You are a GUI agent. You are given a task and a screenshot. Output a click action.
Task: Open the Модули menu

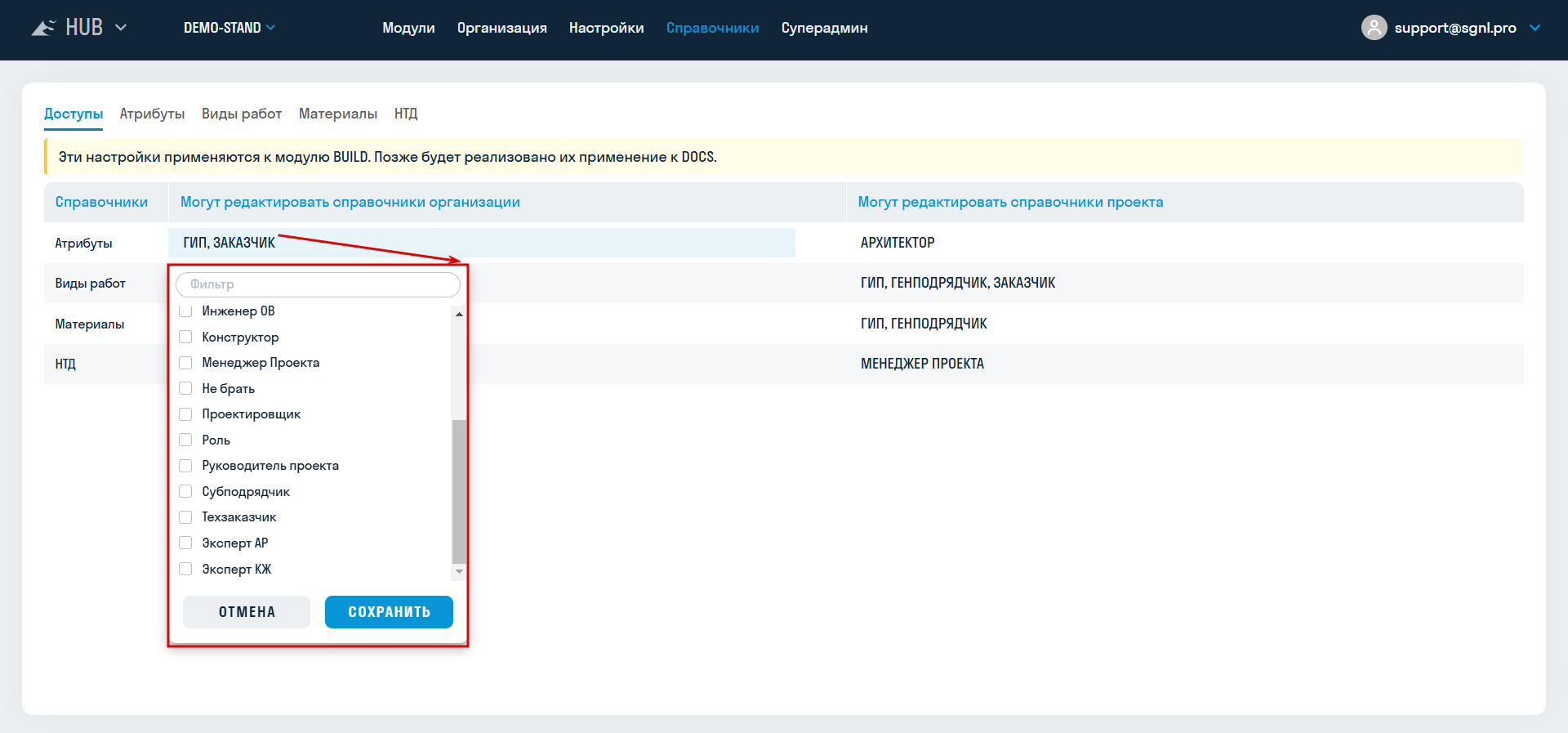[408, 28]
